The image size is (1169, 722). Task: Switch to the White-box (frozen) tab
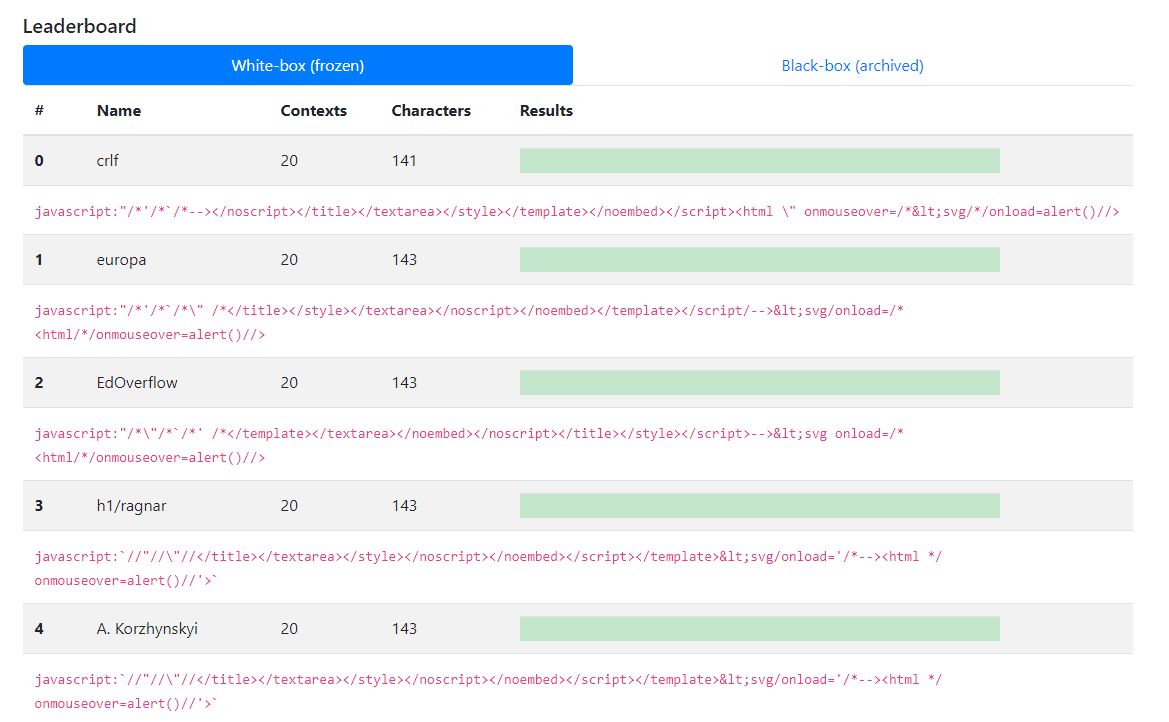coord(297,66)
